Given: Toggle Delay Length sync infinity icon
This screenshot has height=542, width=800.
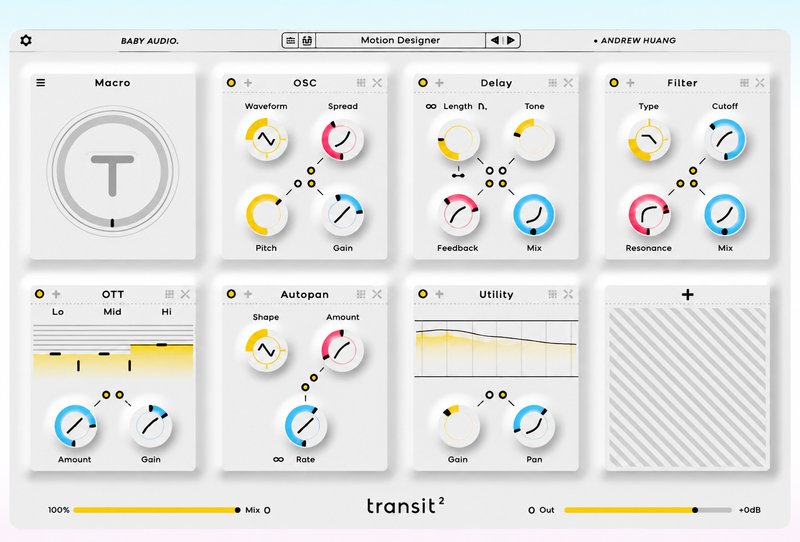Looking at the screenshot, I should 431,106.
